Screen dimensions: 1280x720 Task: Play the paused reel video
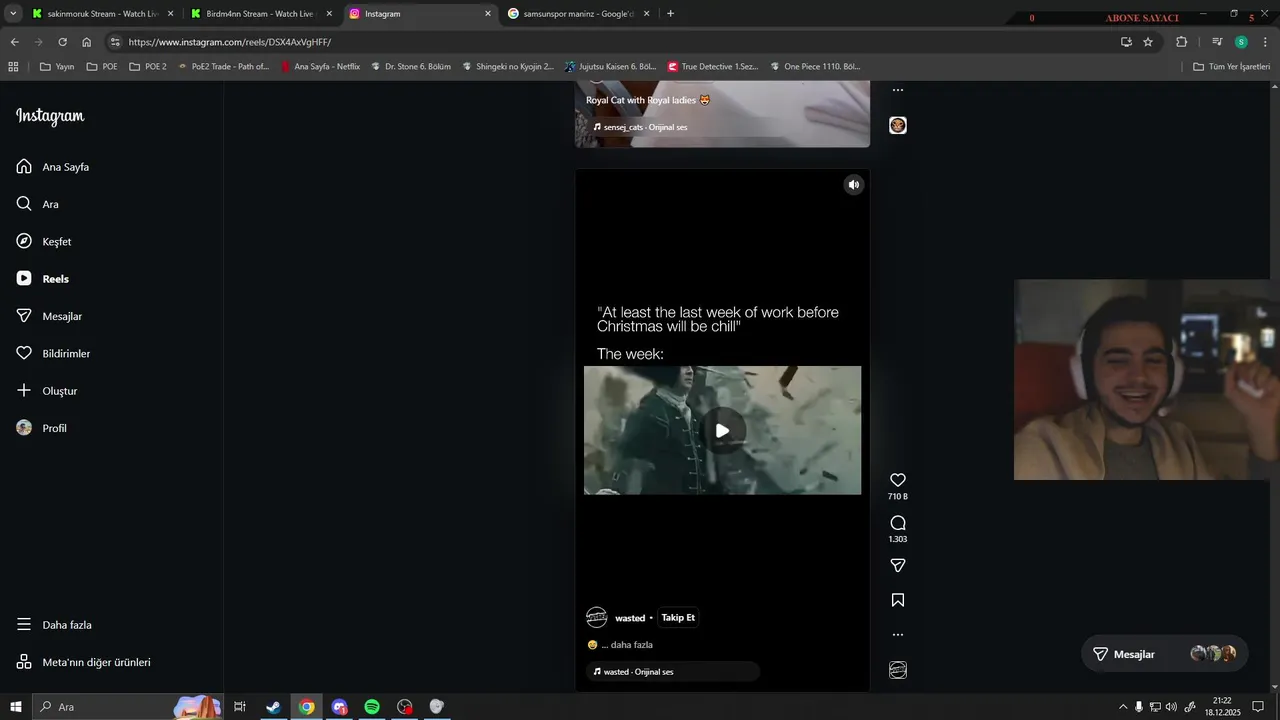point(722,431)
